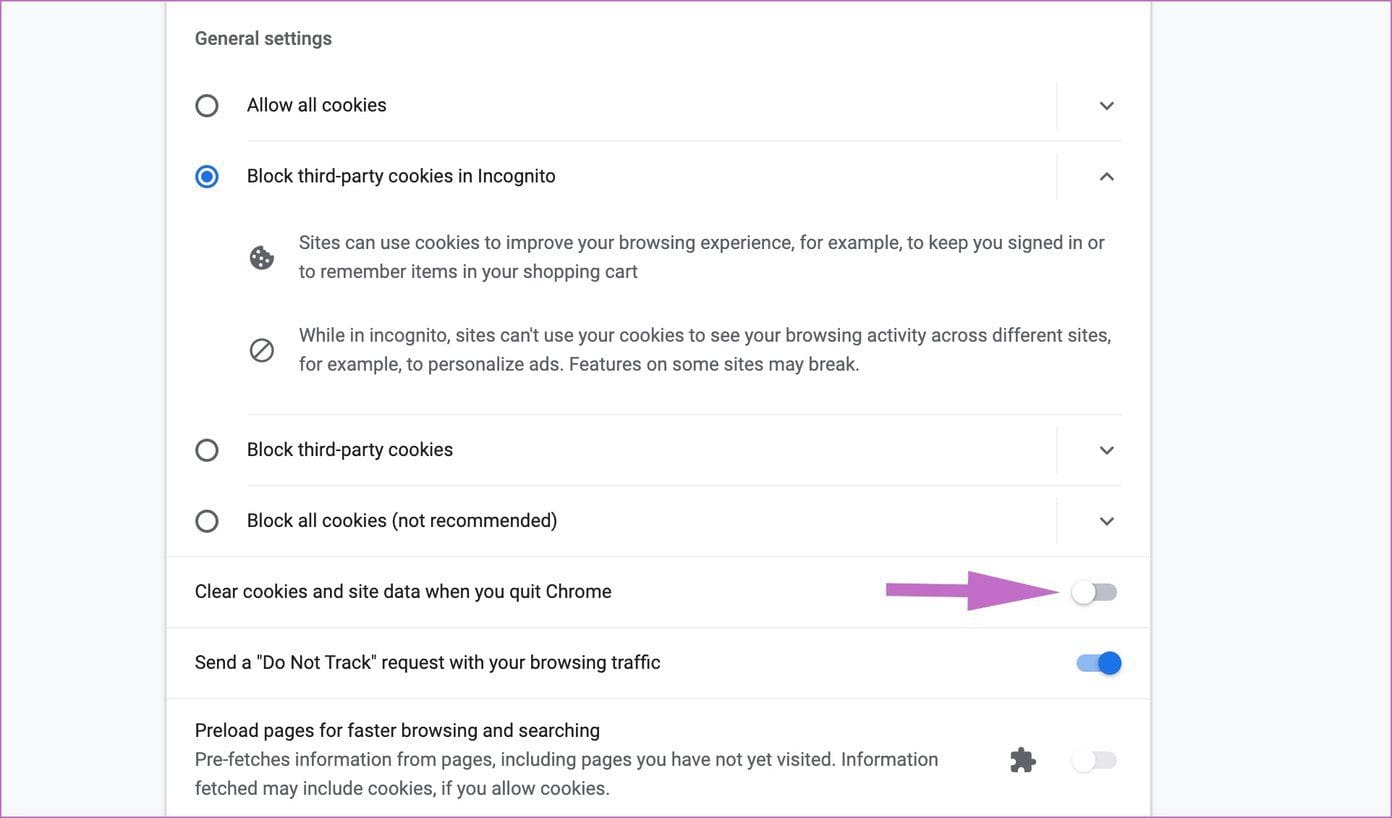Expand Block all cookies details chevron

click(x=1106, y=521)
